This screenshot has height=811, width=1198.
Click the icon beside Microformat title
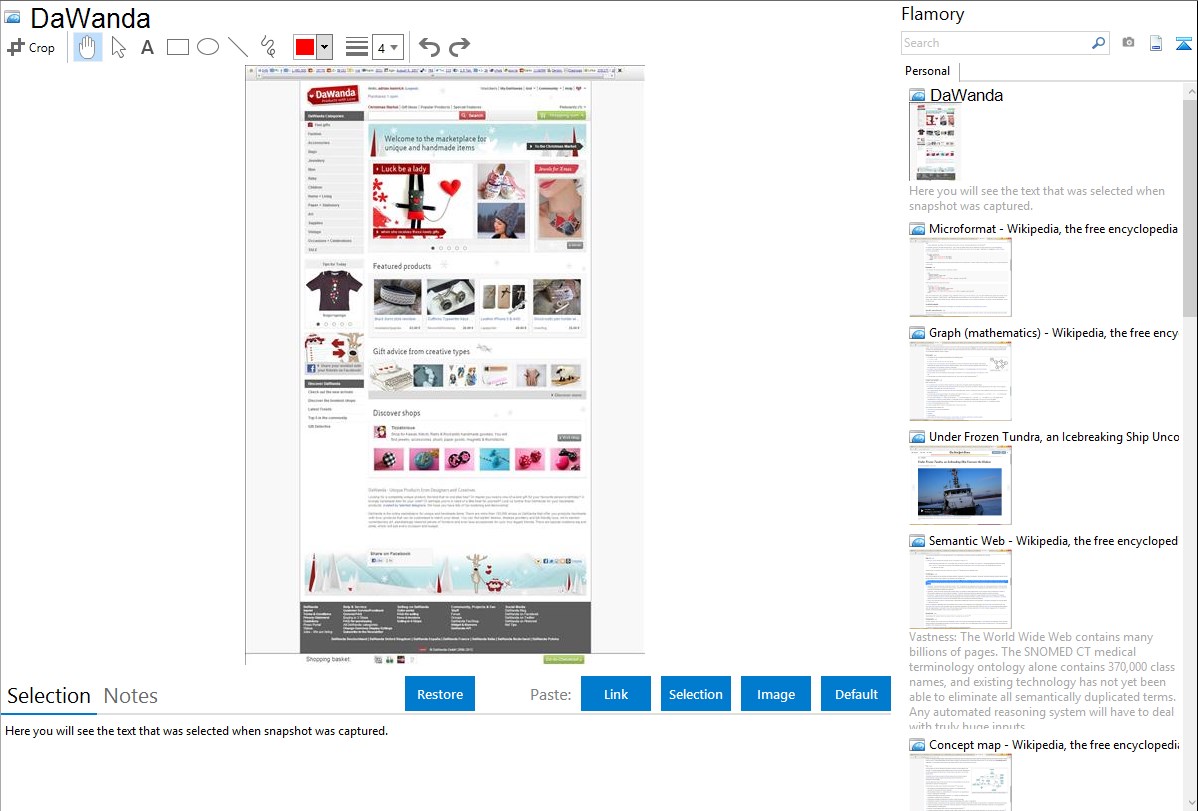click(917, 229)
